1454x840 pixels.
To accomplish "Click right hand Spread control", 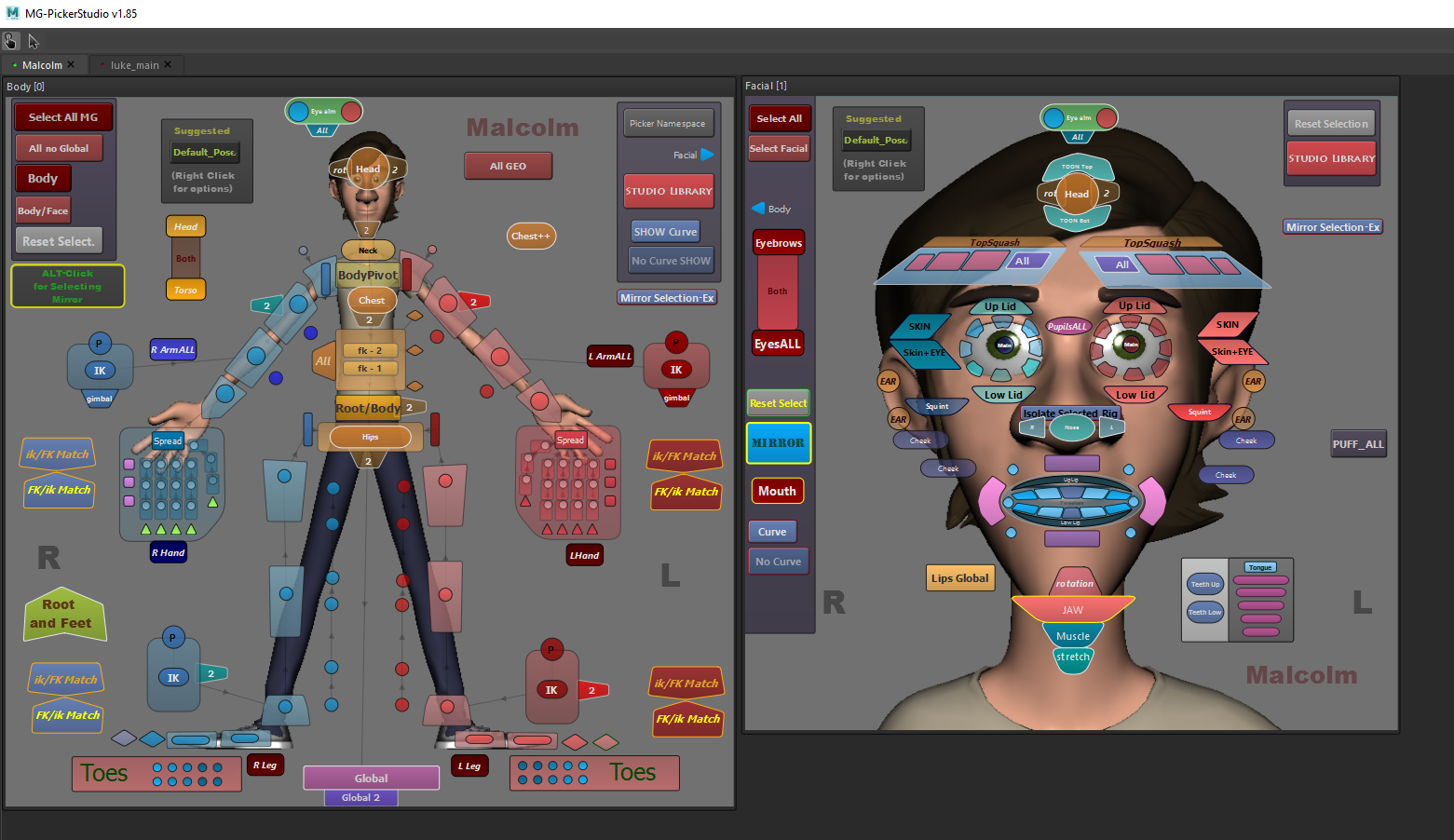I will coord(168,440).
